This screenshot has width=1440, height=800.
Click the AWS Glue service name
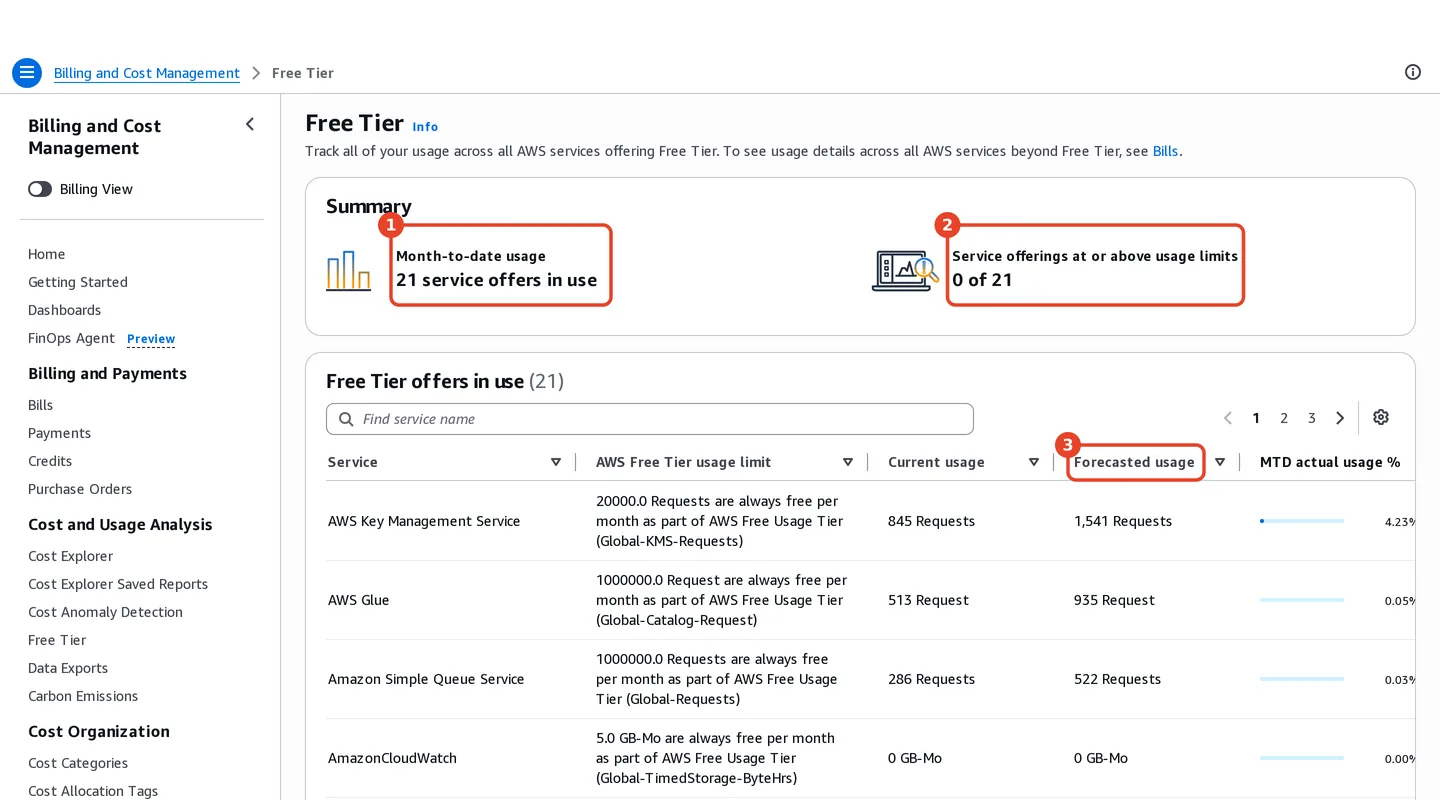click(359, 600)
